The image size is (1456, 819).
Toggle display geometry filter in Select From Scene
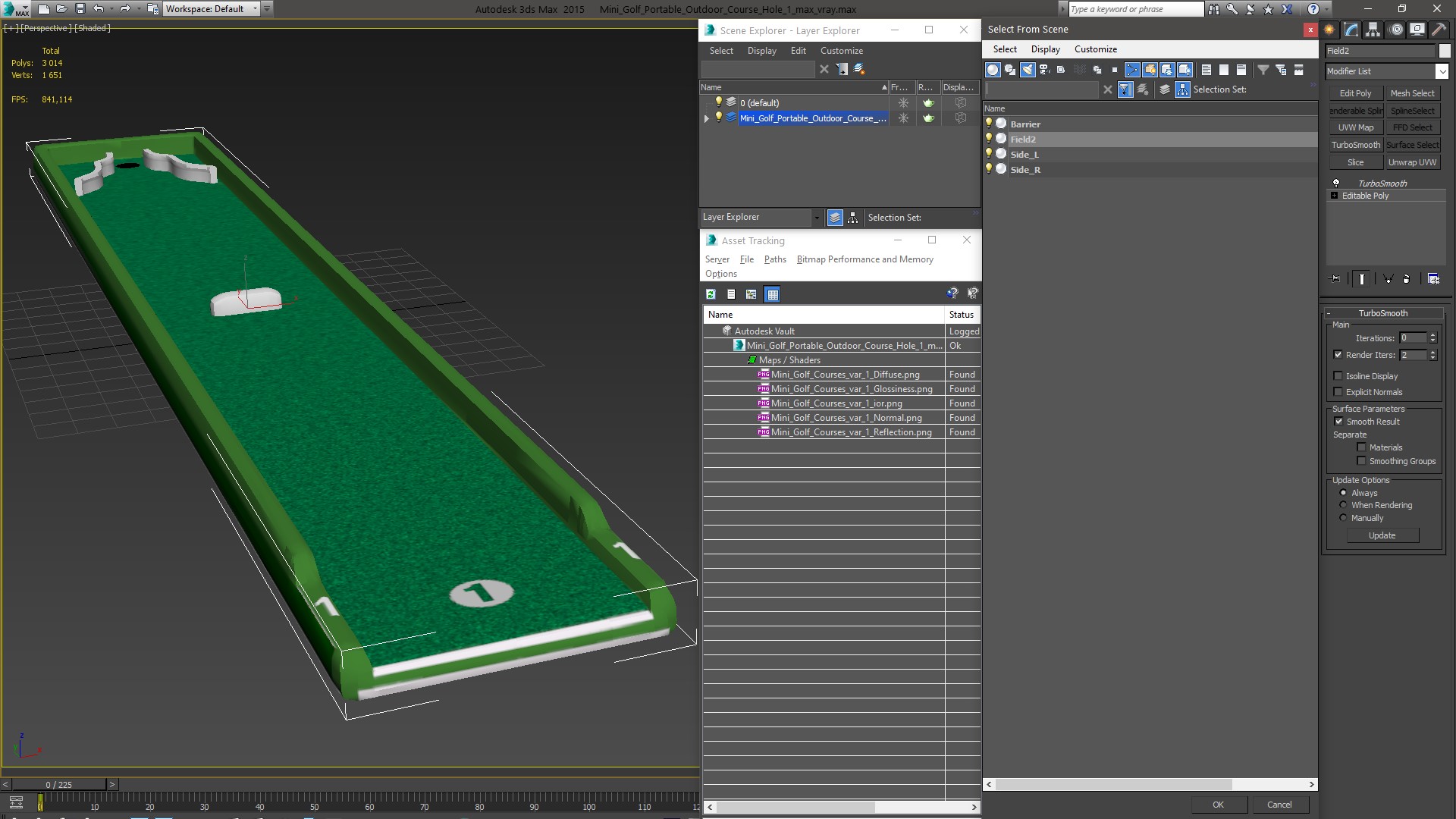click(993, 70)
